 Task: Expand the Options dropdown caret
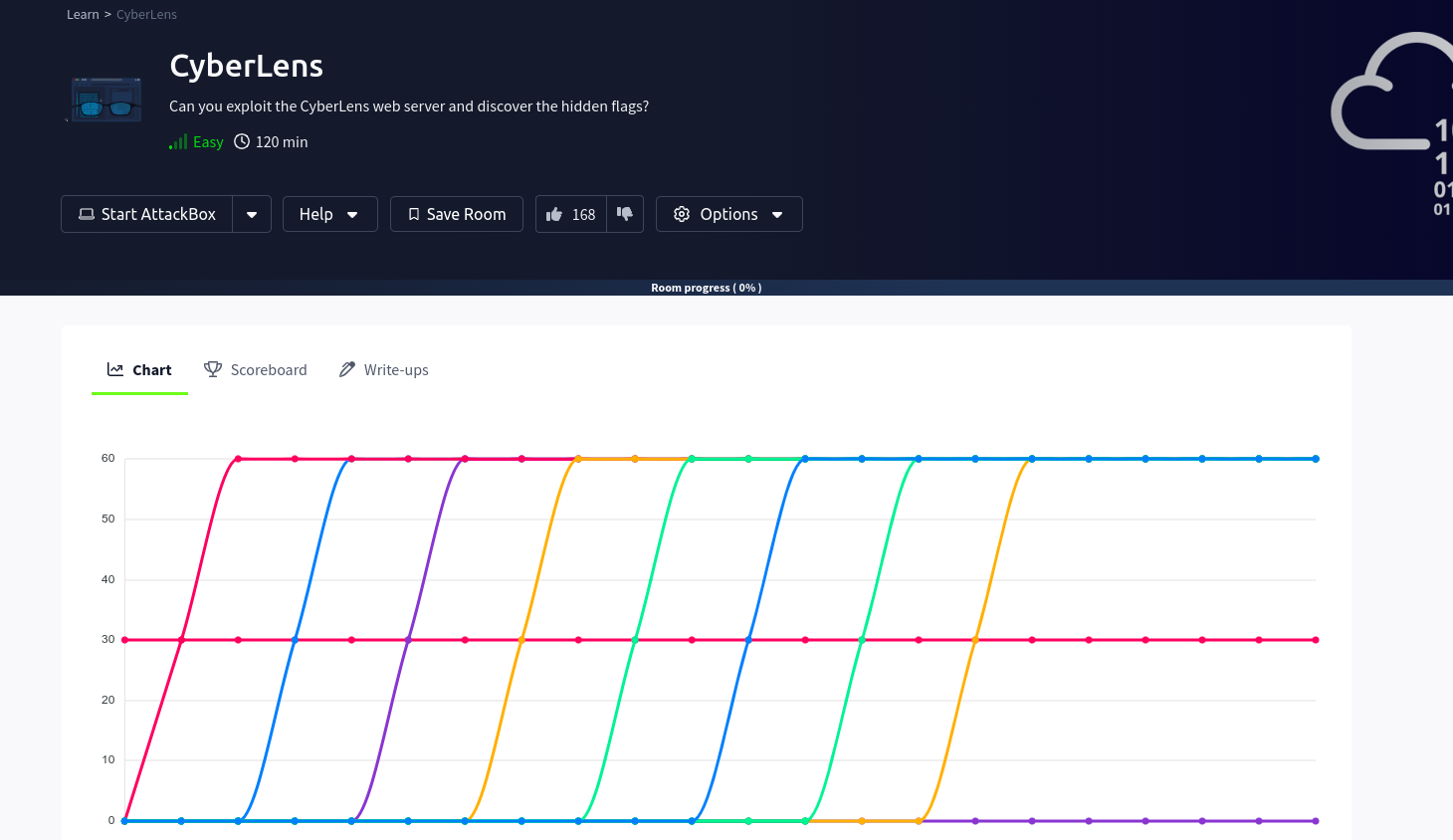tap(777, 214)
